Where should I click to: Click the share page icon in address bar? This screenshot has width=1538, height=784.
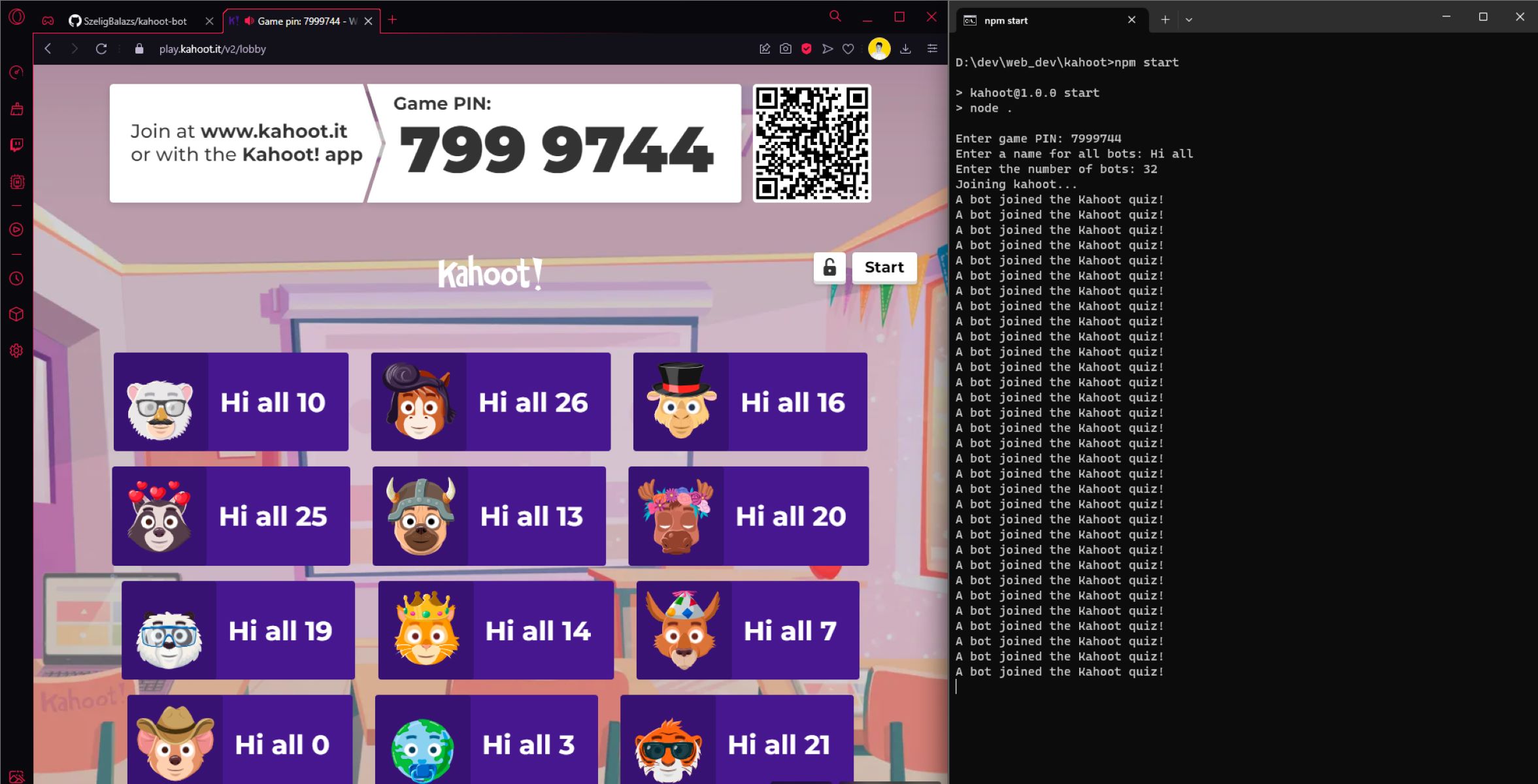765,49
